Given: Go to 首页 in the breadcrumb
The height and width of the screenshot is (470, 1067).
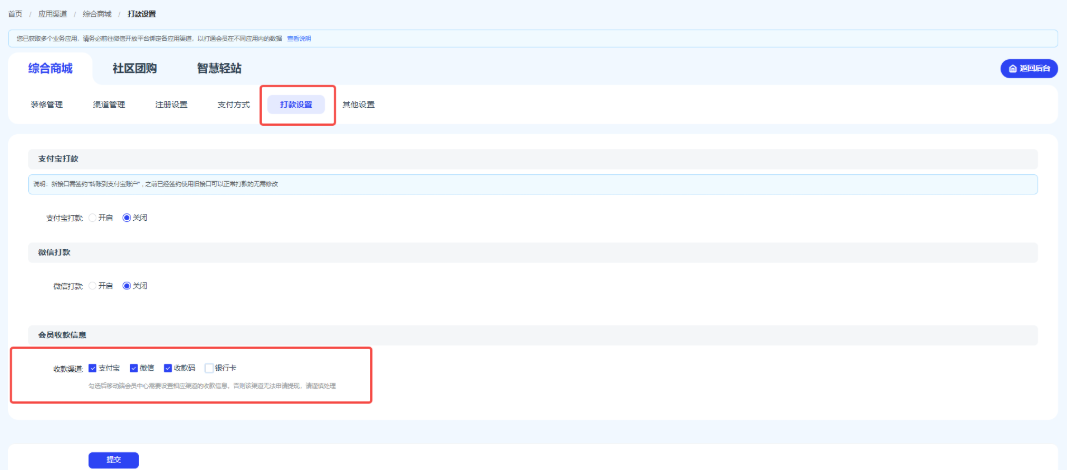Looking at the screenshot, I should (x=15, y=13).
